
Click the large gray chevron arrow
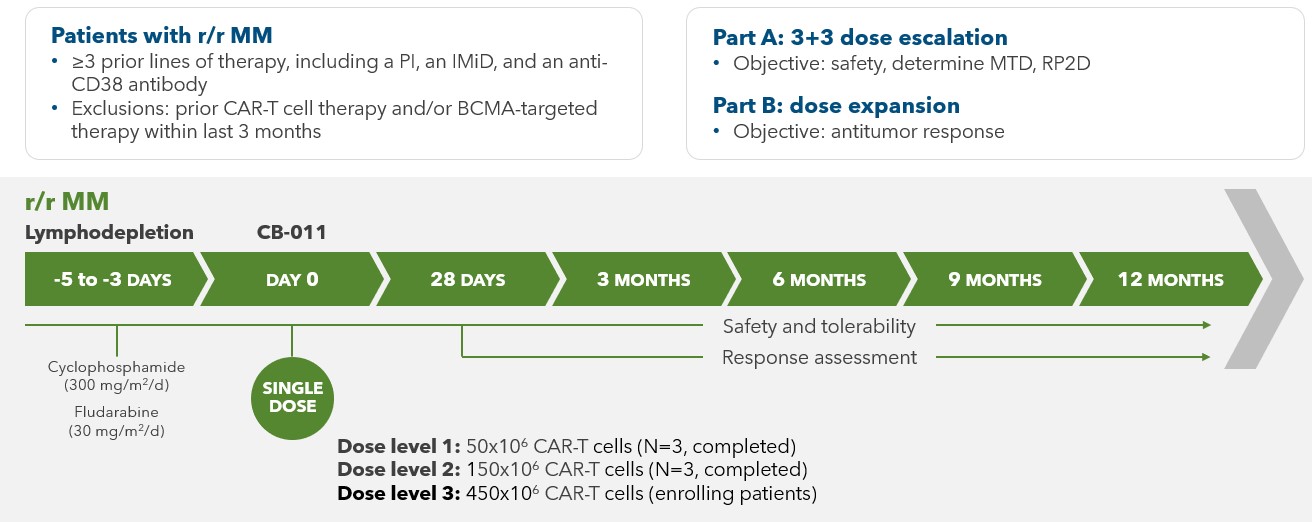(x=1261, y=279)
